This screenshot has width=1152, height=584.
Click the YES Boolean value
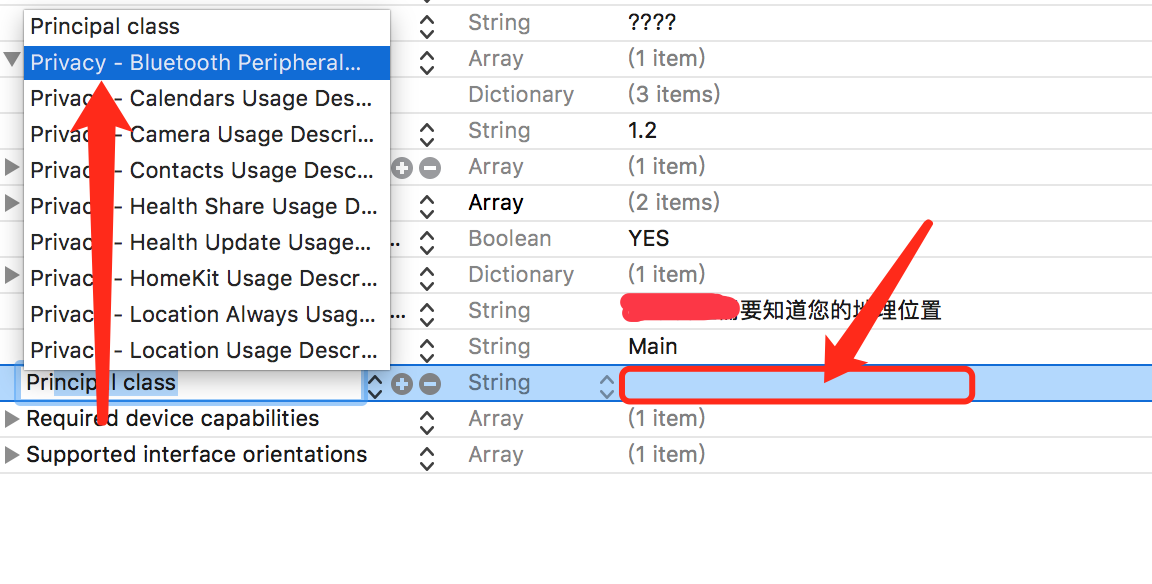click(x=649, y=239)
